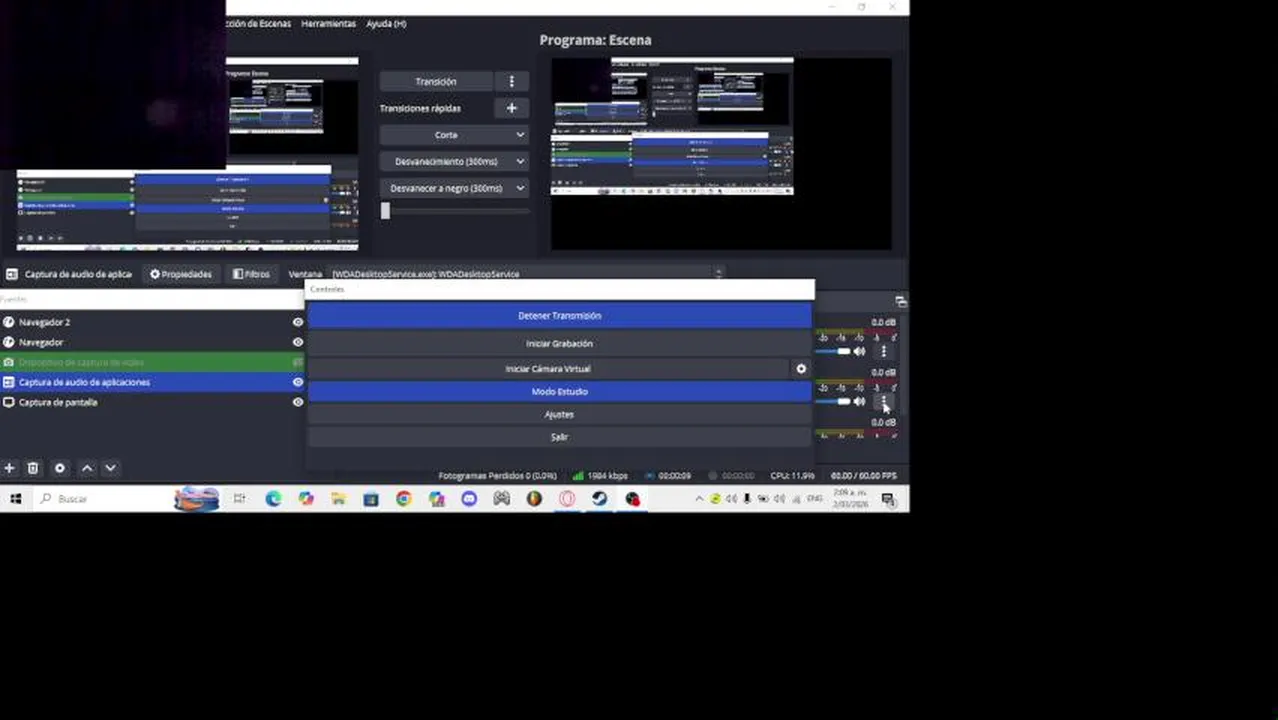Open the Ayuda (H) menu

pos(386,23)
